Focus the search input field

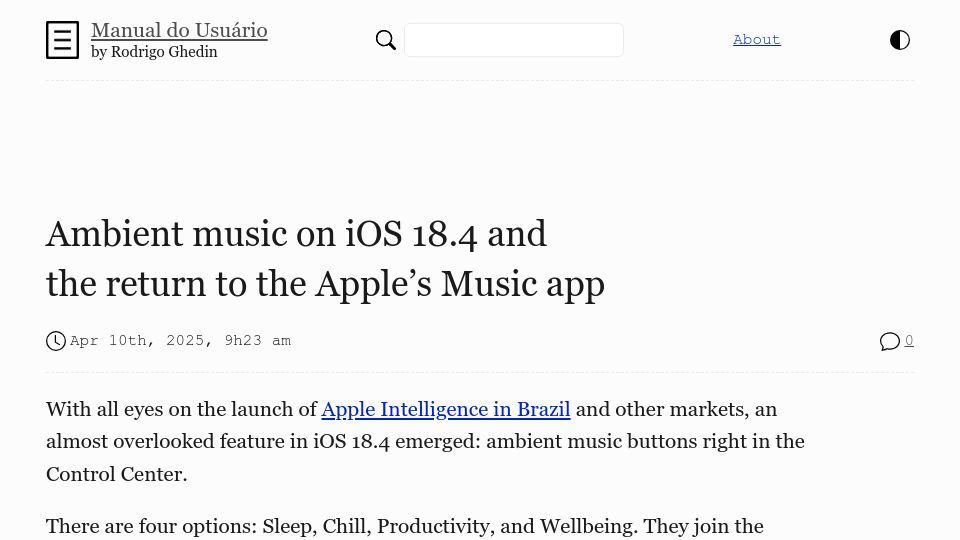[x=514, y=40]
